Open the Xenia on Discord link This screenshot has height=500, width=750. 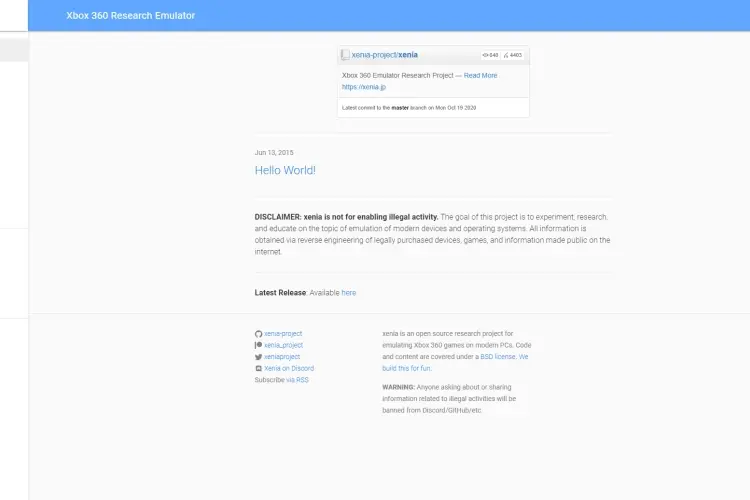coord(289,368)
